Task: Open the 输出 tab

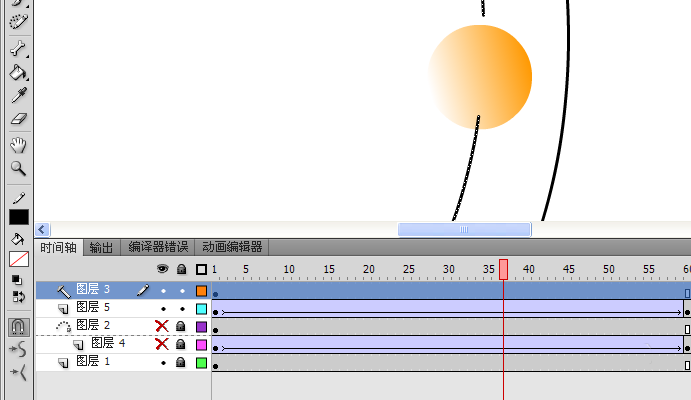Action: click(101, 248)
